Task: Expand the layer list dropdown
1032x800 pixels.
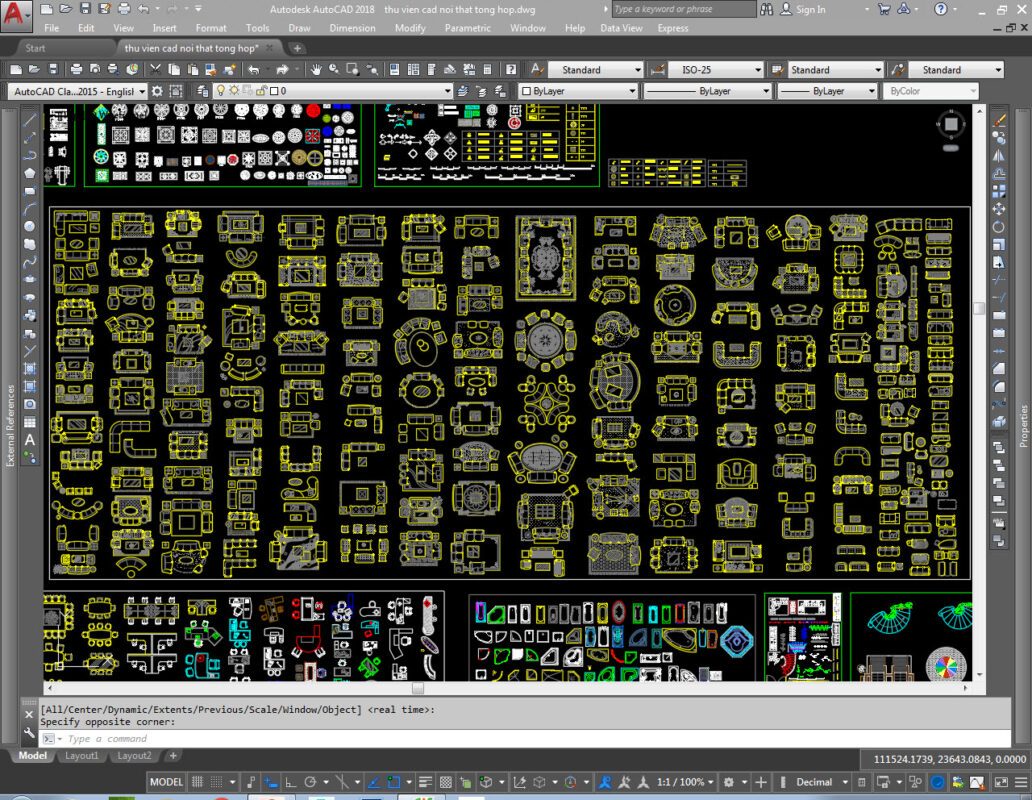Action: (447, 91)
